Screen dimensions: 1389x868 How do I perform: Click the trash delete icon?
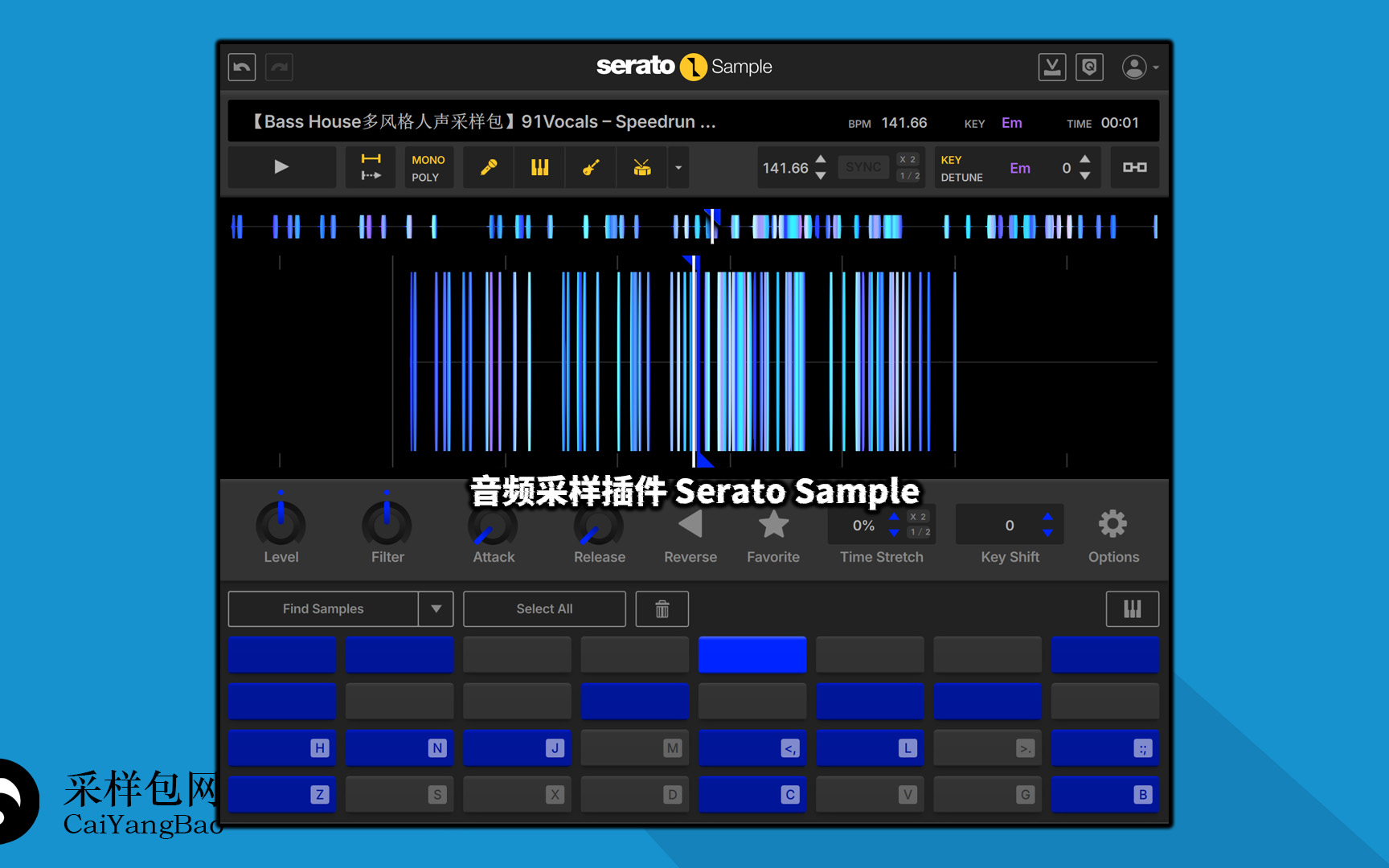coord(662,609)
